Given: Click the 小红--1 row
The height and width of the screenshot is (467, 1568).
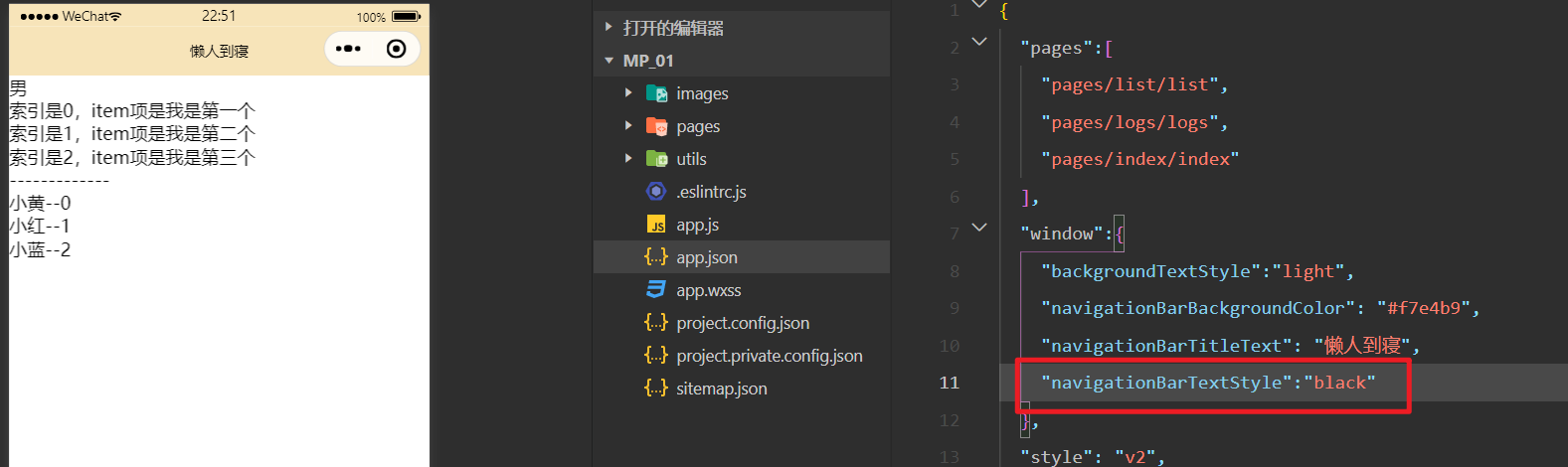Looking at the screenshot, I should pyautogui.click(x=40, y=227).
